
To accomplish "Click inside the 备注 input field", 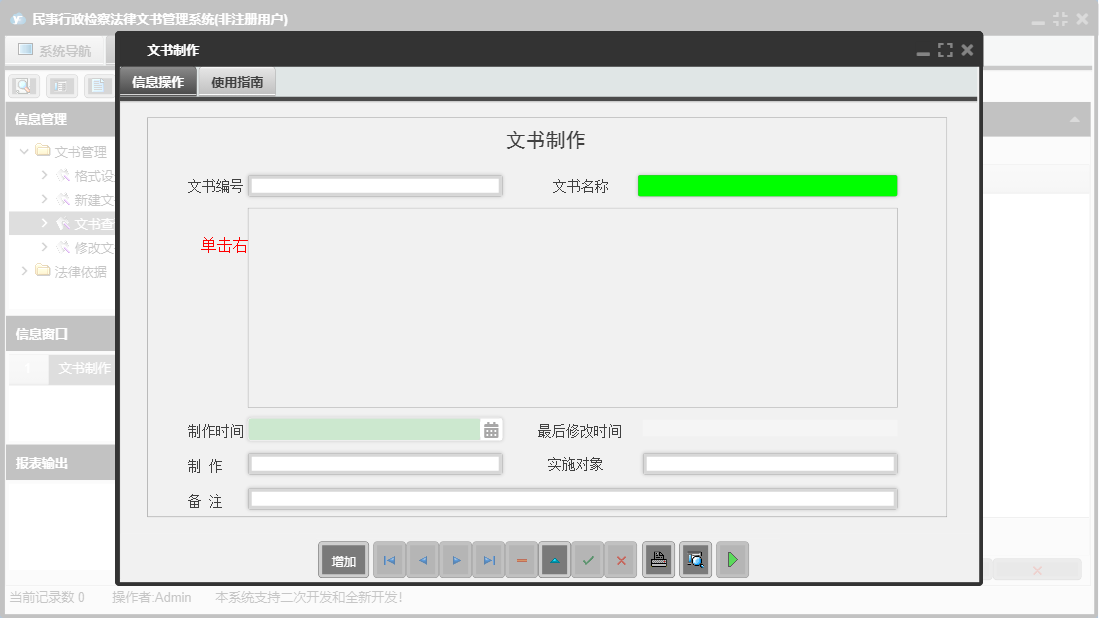I will coord(572,497).
